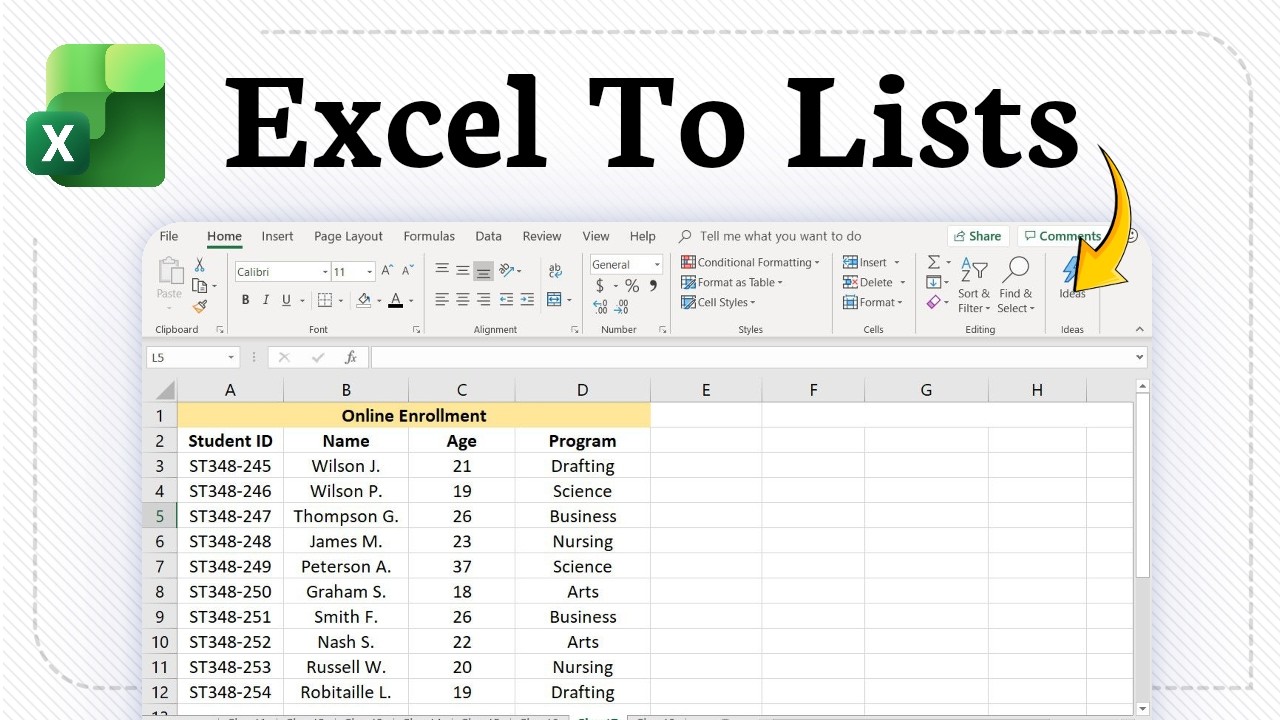Increase font size with the larger A icon

coord(388,271)
